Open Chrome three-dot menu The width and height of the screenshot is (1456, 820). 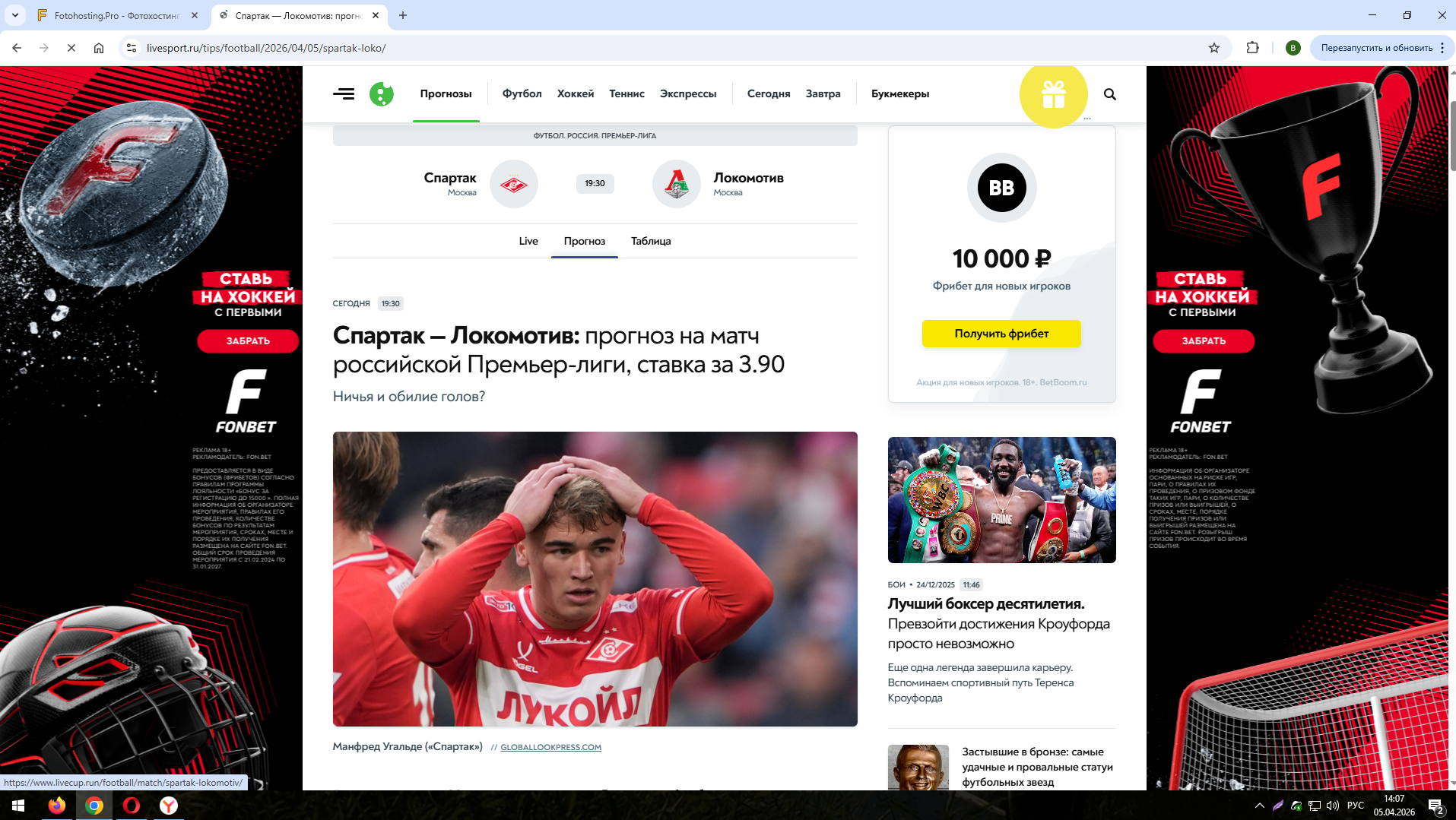point(1442,48)
